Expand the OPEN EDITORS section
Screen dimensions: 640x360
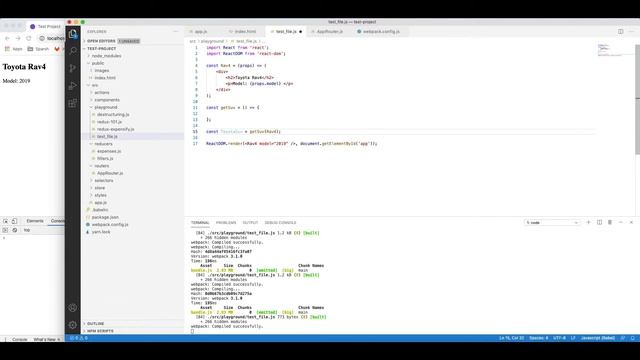101,41
